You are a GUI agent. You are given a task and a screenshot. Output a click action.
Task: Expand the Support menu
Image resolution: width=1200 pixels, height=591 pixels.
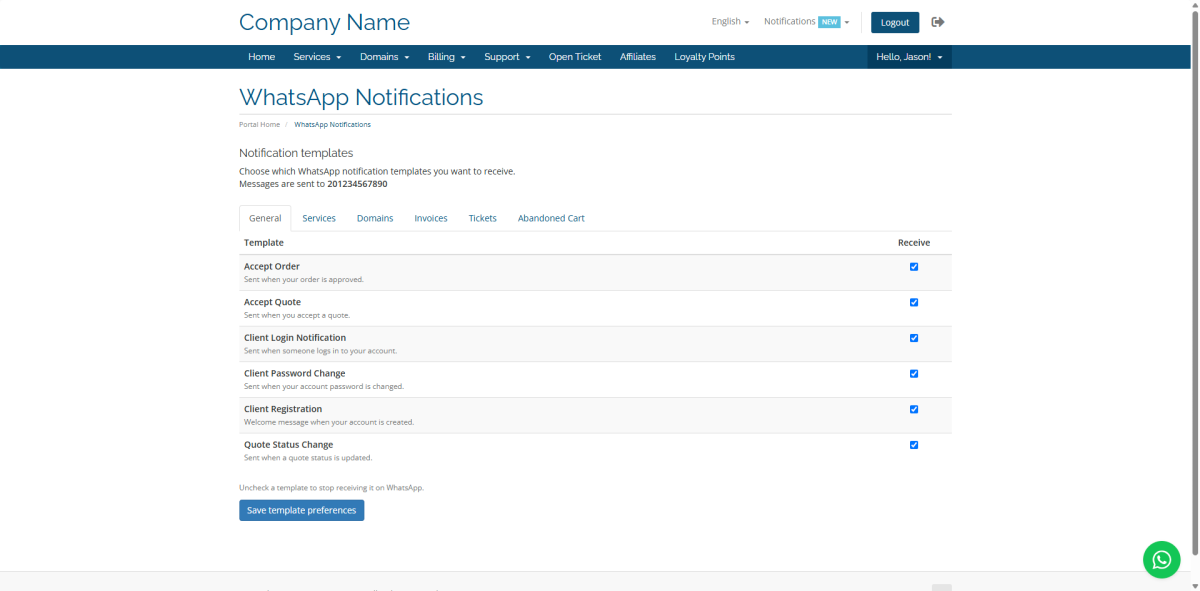click(507, 57)
